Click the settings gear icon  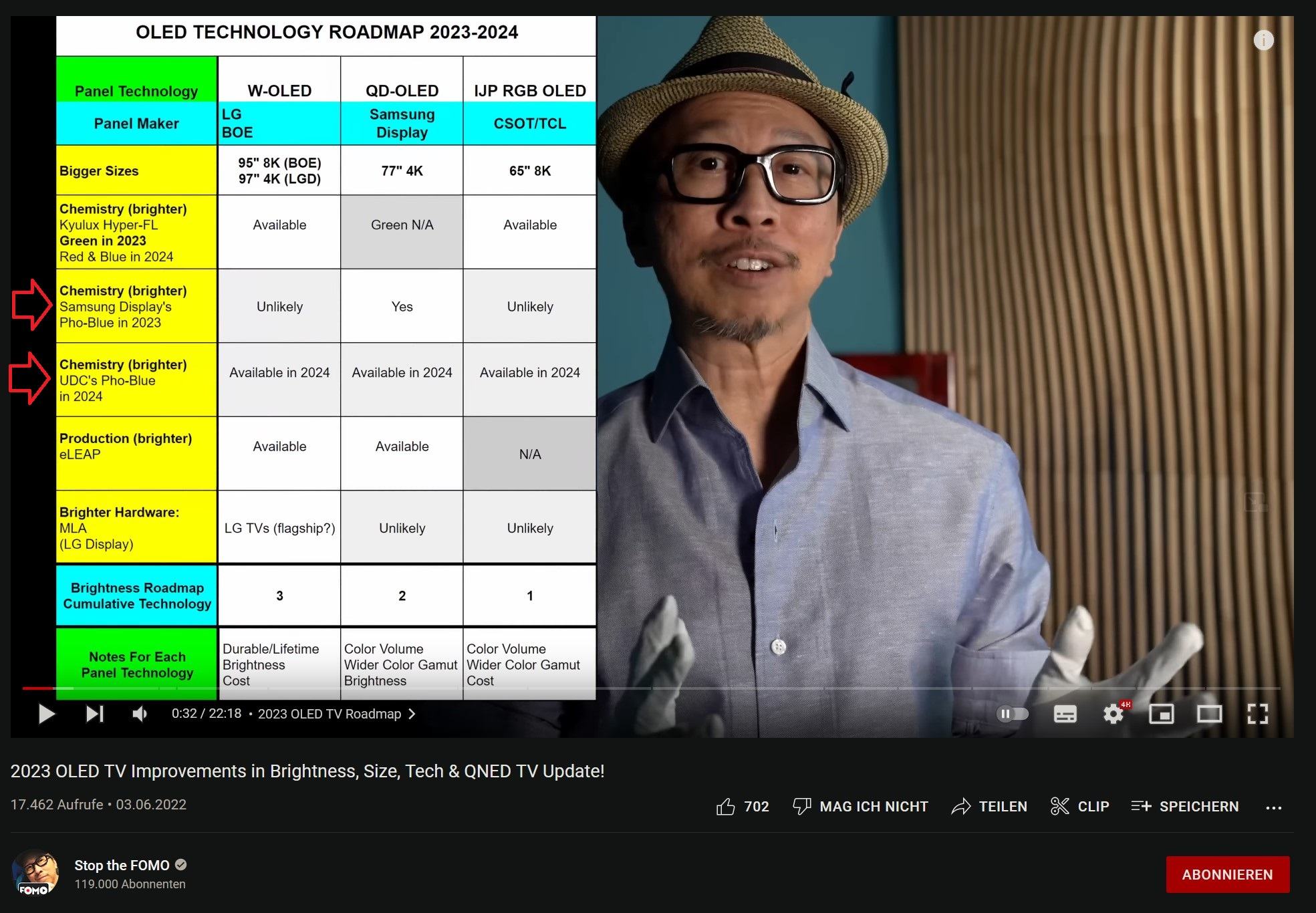click(1113, 713)
